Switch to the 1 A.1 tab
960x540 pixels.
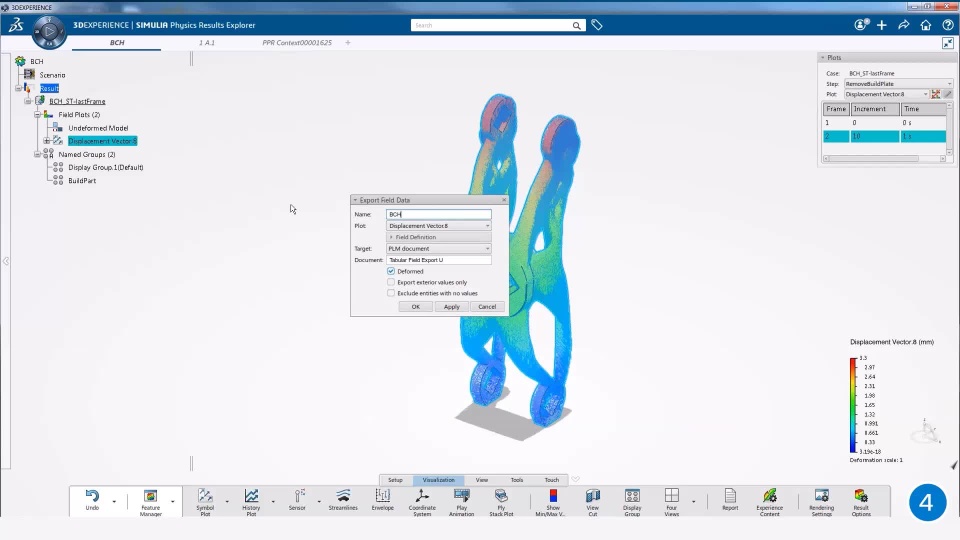[206, 43]
